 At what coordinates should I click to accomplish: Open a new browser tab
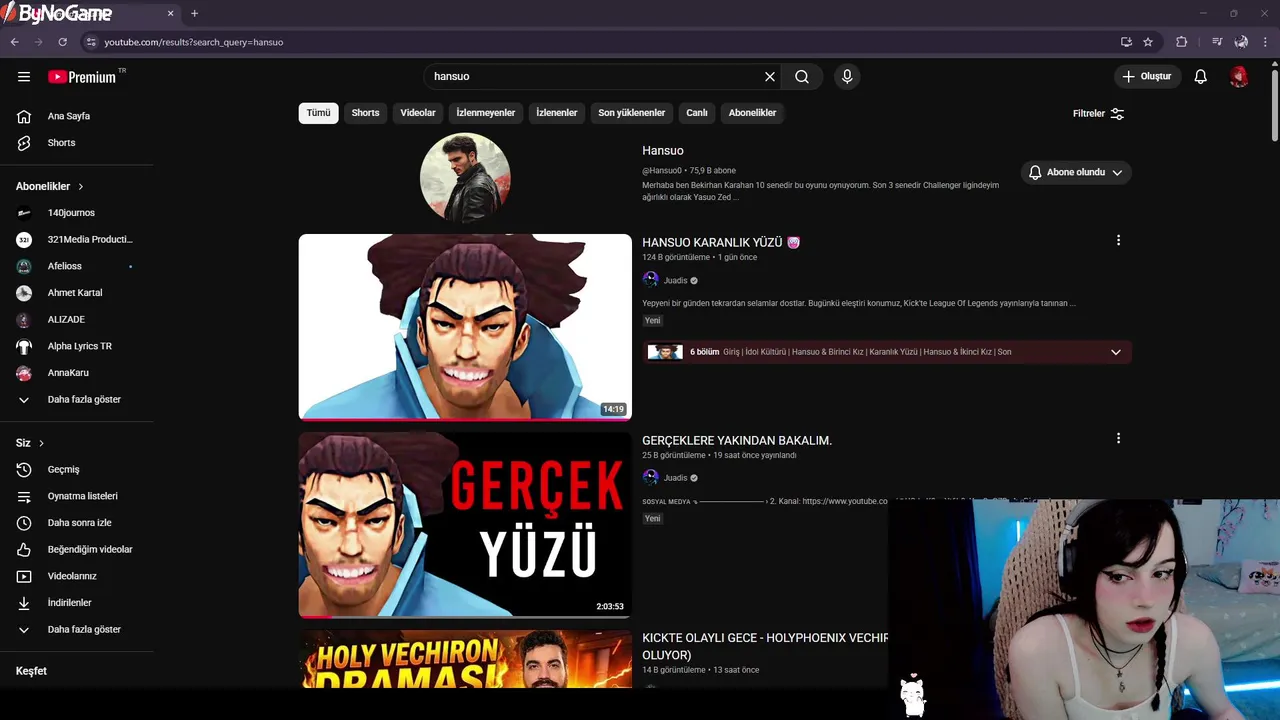pos(194,14)
